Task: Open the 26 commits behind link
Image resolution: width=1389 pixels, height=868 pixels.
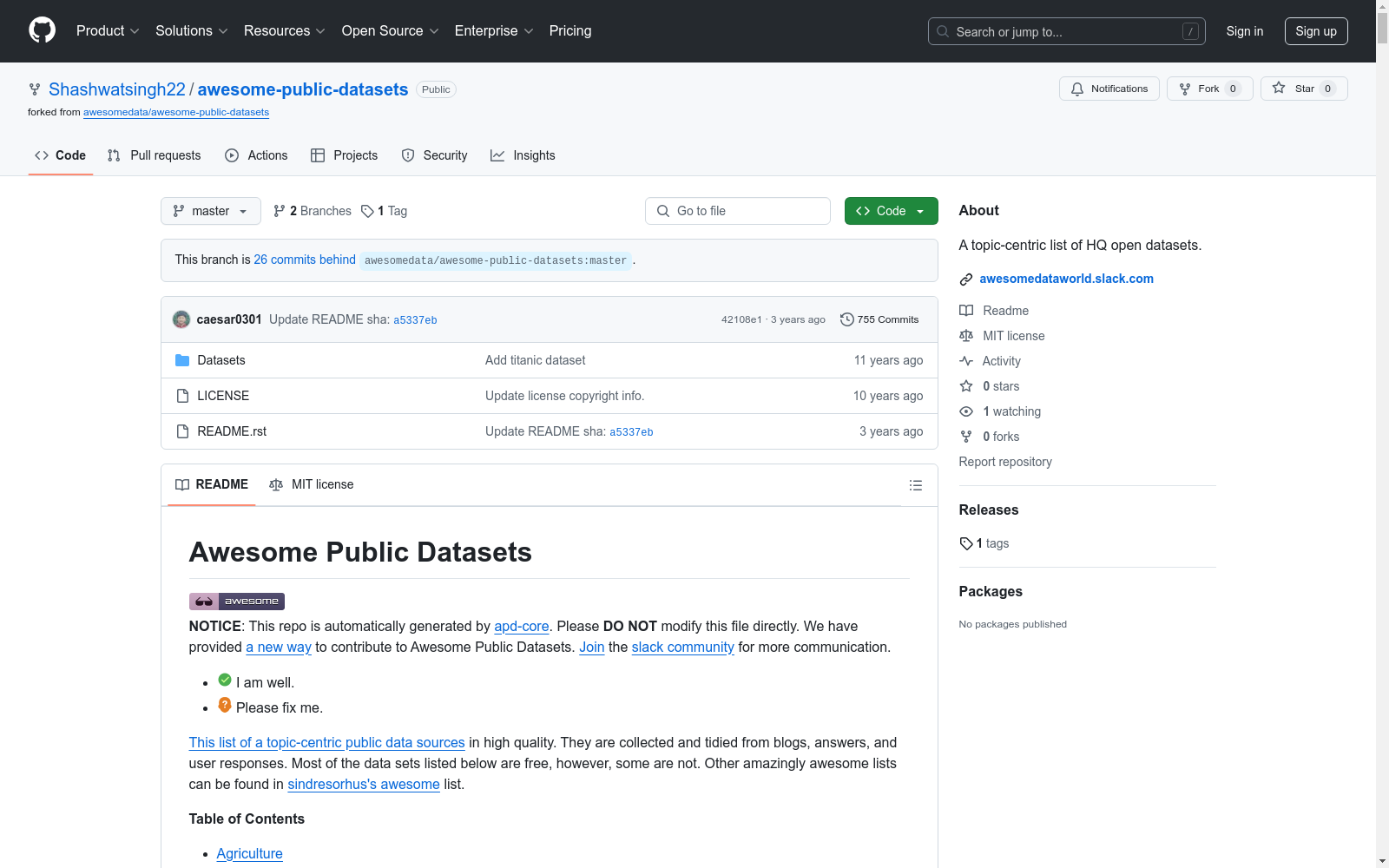Action: click(x=305, y=260)
